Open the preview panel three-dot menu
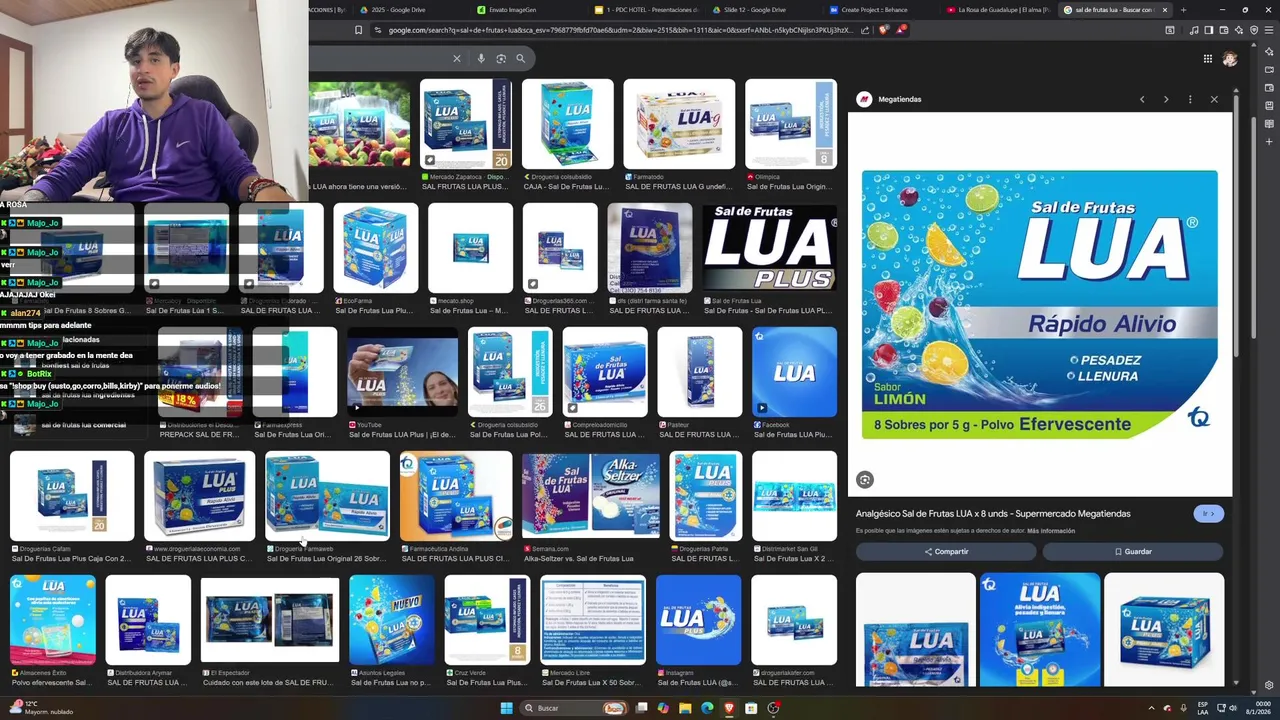This screenshot has width=1280, height=720. [1190, 99]
